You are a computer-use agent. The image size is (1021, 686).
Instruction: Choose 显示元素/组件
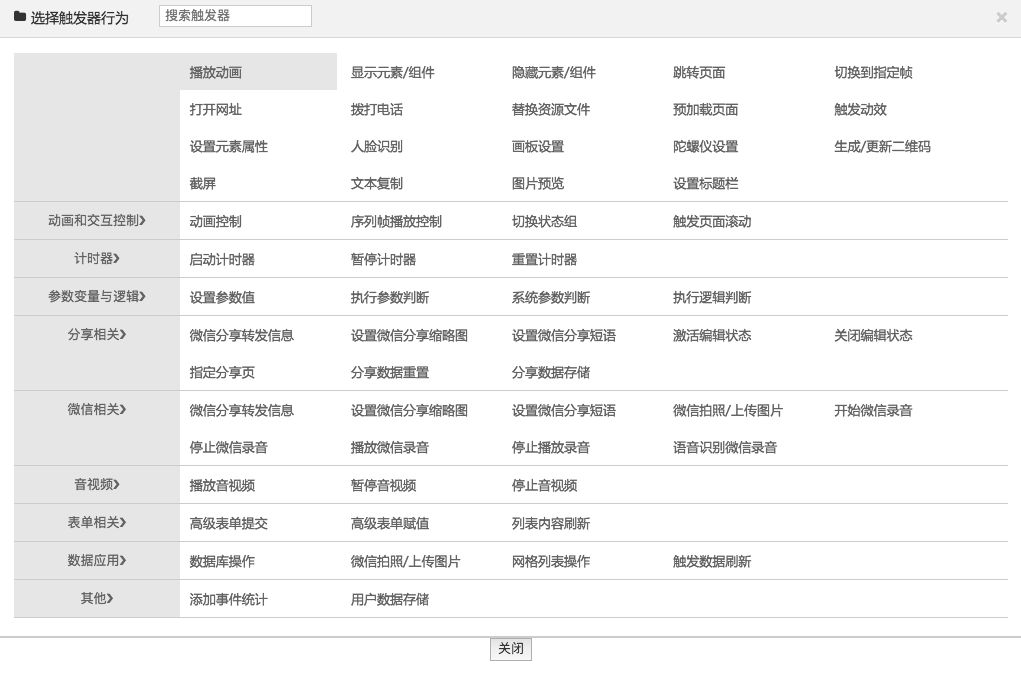tap(393, 72)
